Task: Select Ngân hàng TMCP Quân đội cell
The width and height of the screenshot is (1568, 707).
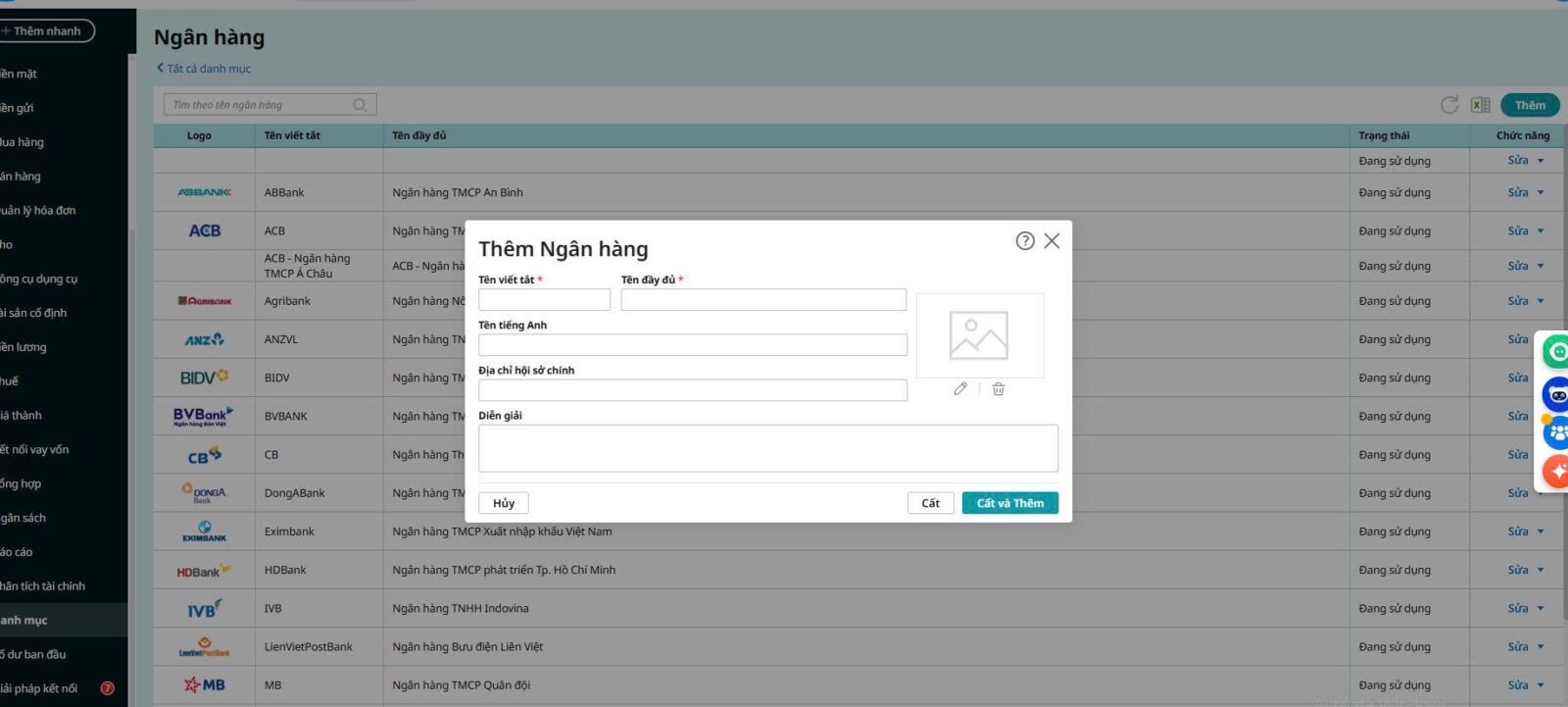Action: click(462, 685)
